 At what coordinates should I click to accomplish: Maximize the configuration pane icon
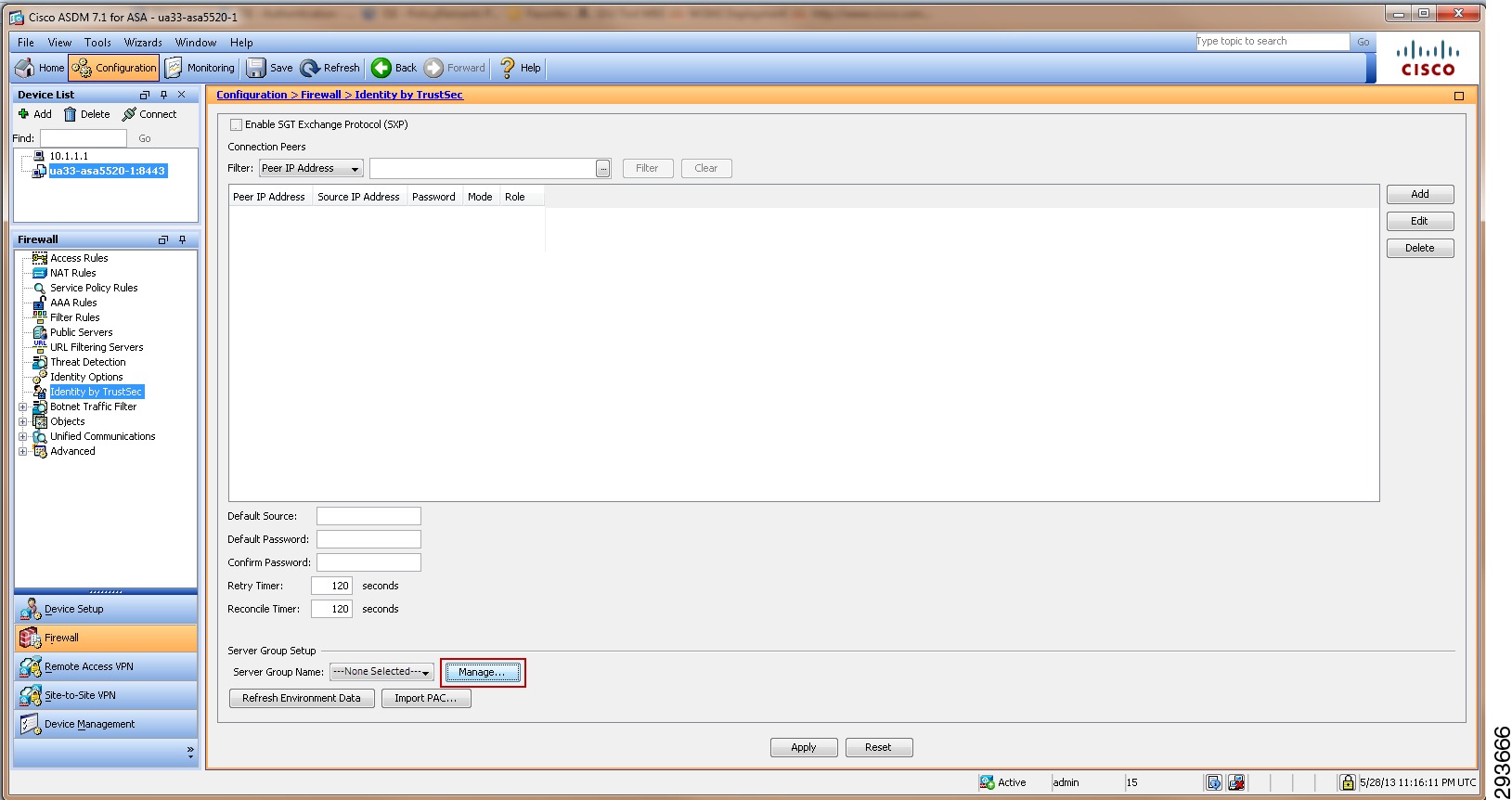tap(1459, 96)
